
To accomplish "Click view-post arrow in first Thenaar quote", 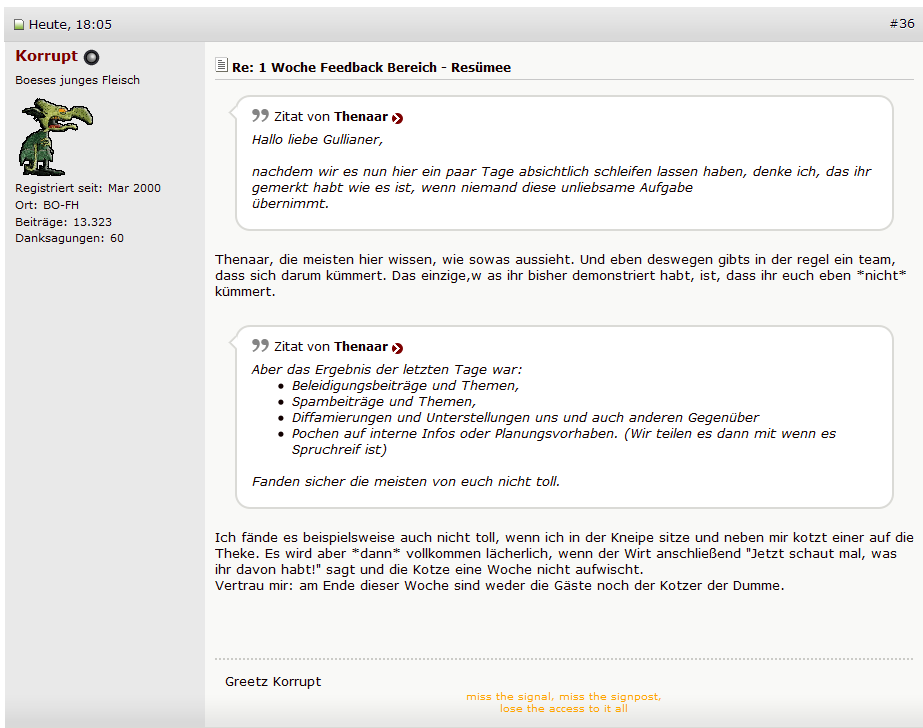I will coord(397,118).
